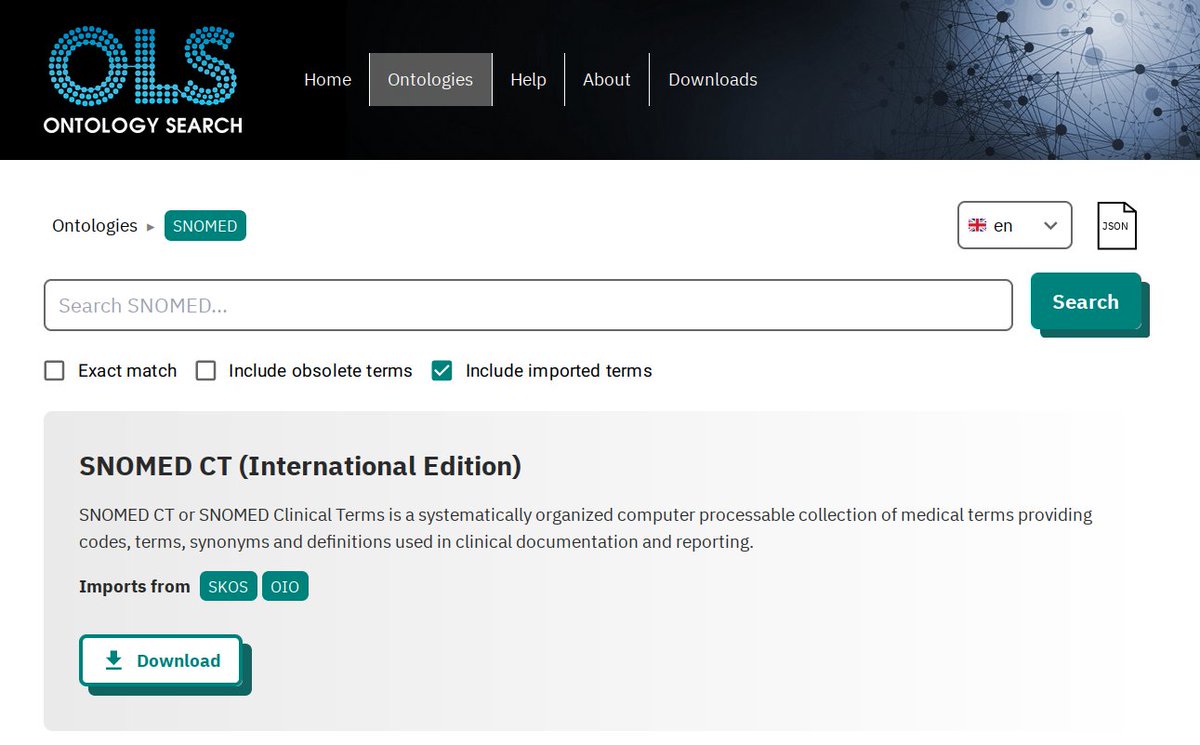The width and height of the screenshot is (1200, 745).
Task: Click the OLS Ontology Search logo
Action: [x=143, y=80]
